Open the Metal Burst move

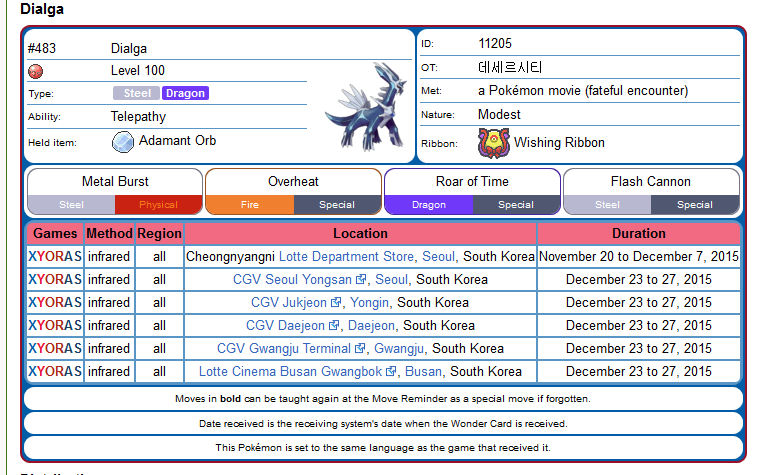pos(115,182)
